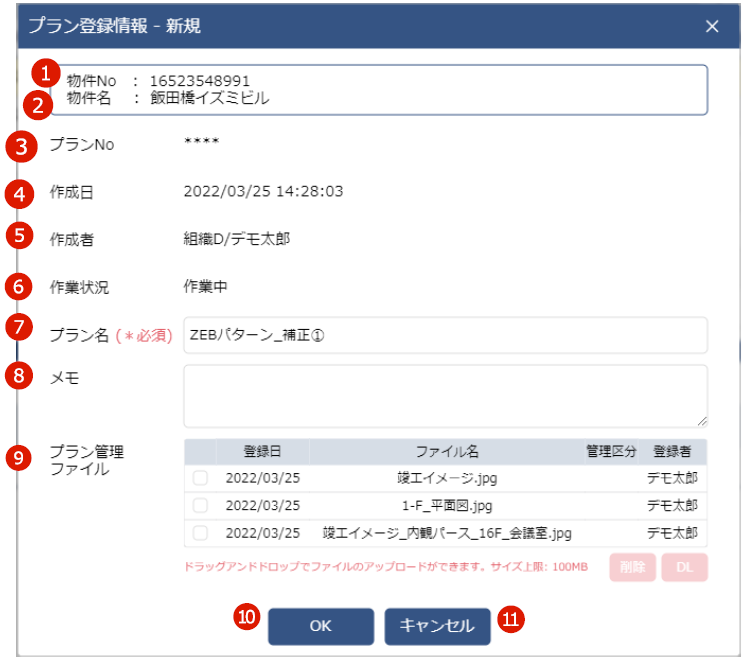Click the 登録日 column header
The width and height of the screenshot is (746, 660).
[262, 452]
